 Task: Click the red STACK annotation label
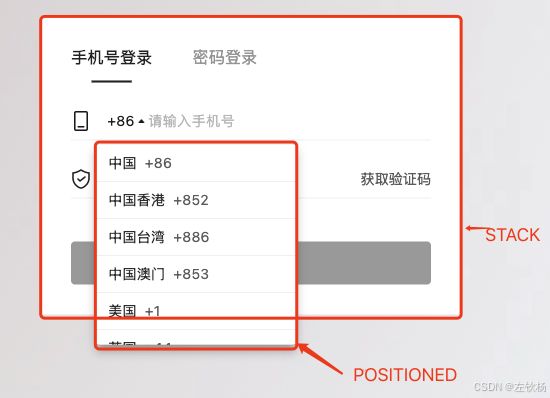tap(512, 235)
